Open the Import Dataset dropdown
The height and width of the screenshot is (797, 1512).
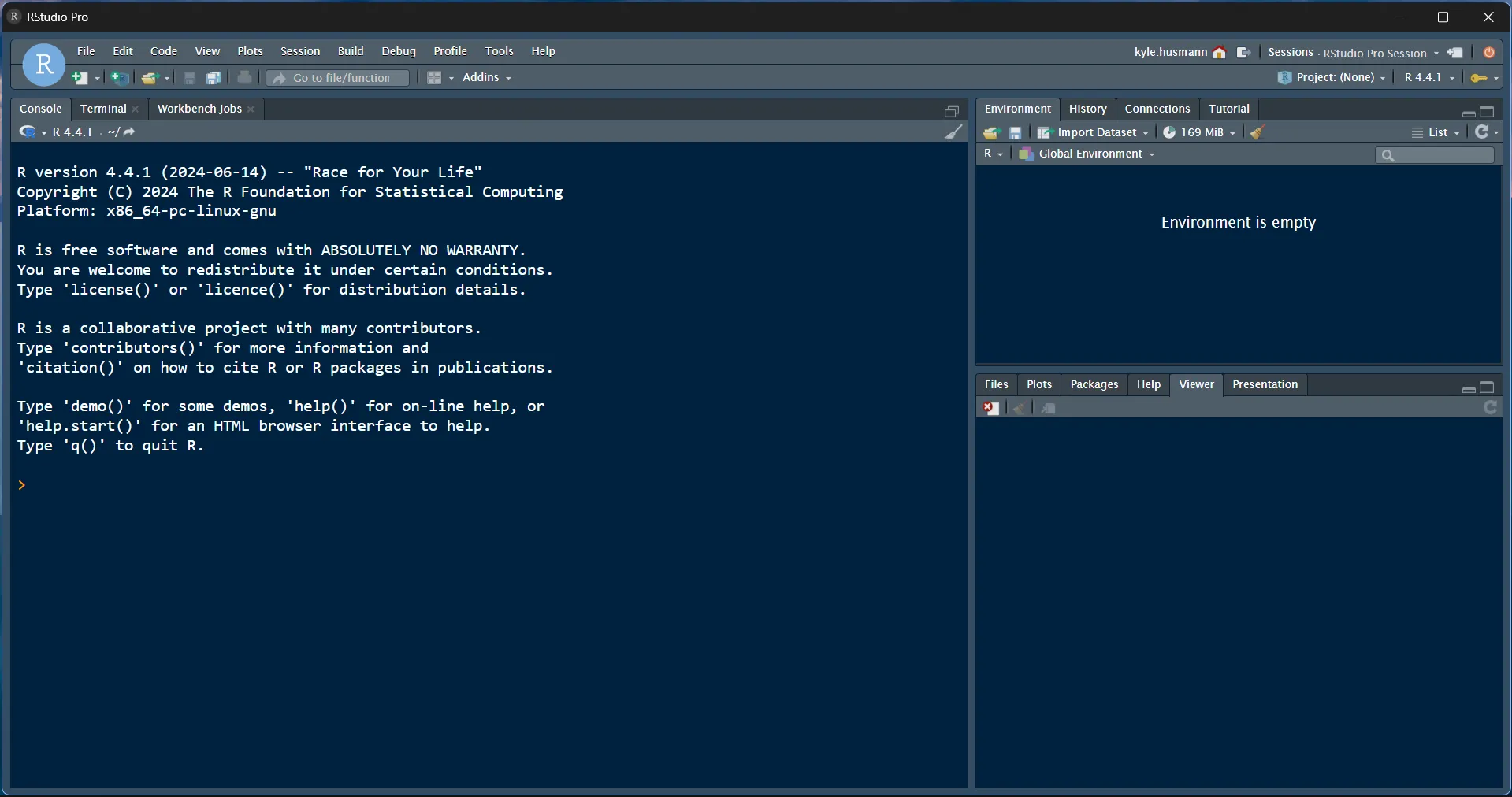(1093, 132)
